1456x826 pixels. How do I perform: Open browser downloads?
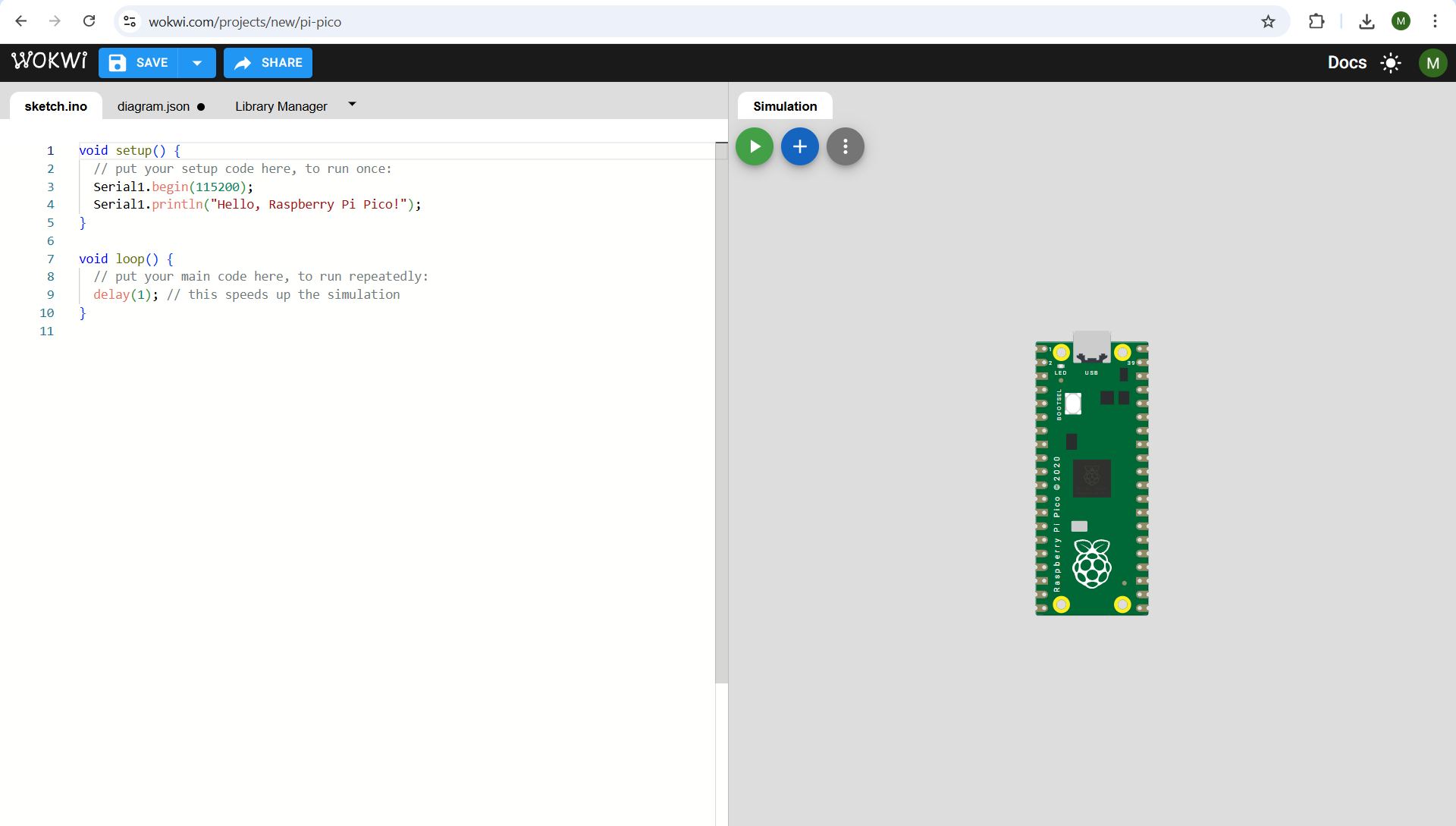1367,21
